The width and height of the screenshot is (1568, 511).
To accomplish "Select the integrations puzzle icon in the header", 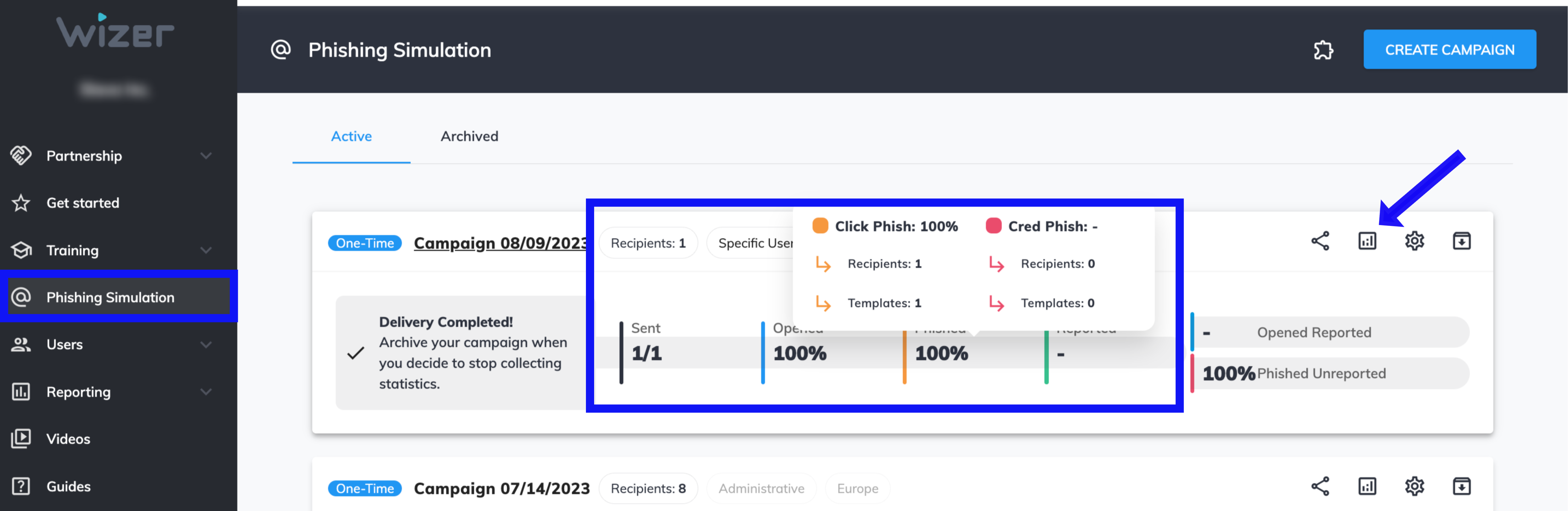I will coord(1324,51).
